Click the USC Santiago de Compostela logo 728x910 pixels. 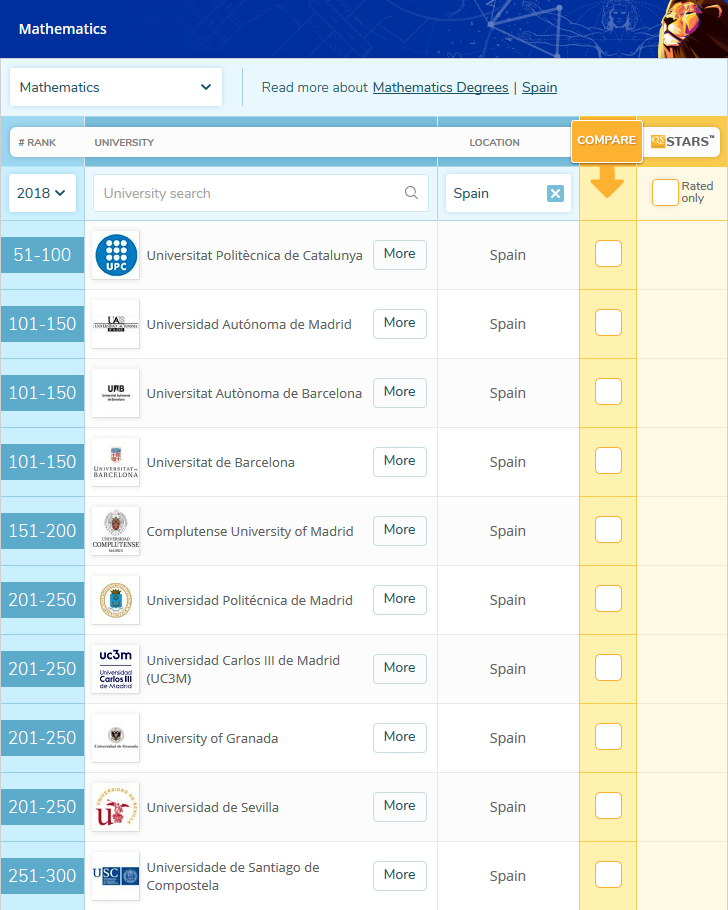click(116, 876)
